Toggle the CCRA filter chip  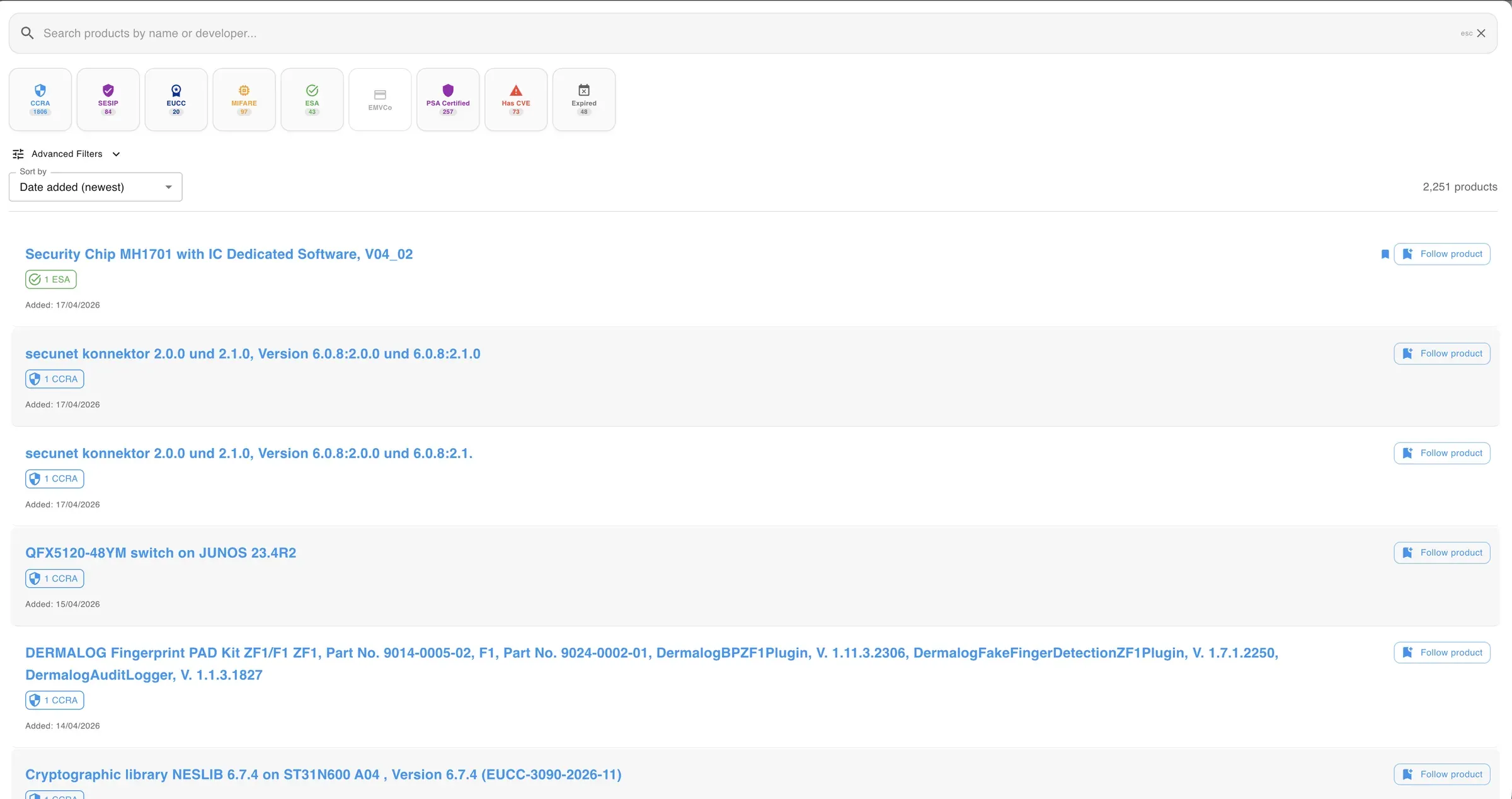click(x=40, y=100)
